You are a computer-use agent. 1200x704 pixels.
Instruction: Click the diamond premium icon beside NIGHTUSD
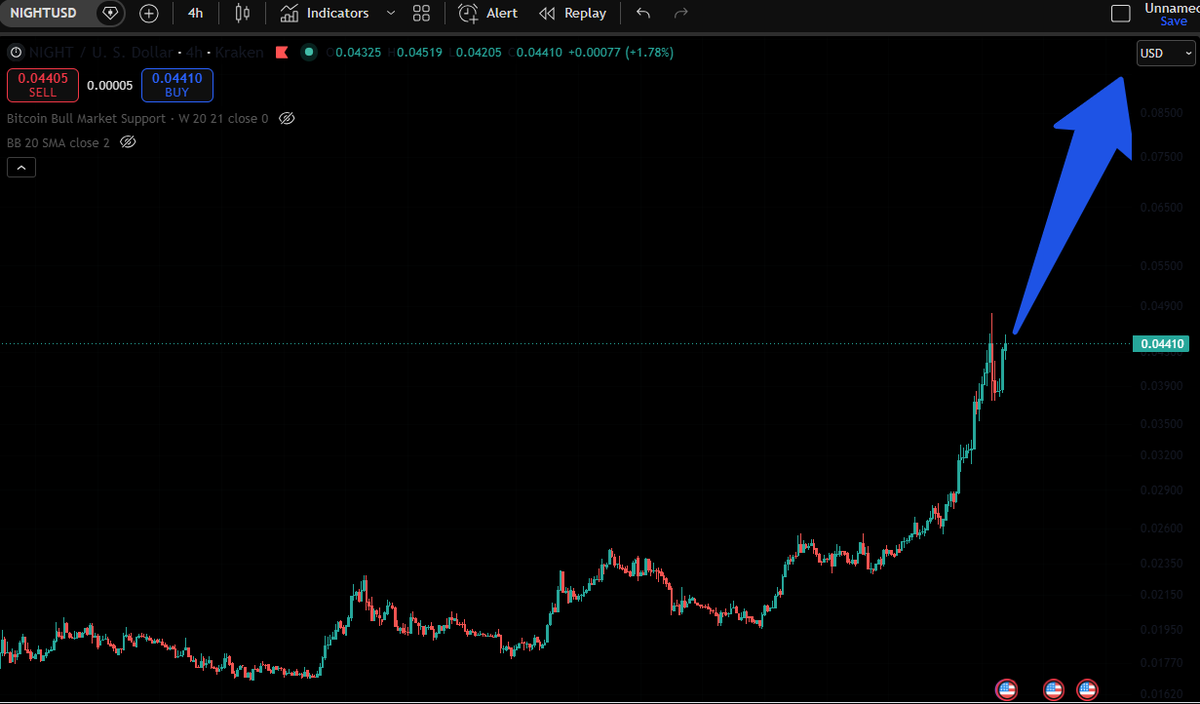tap(111, 13)
